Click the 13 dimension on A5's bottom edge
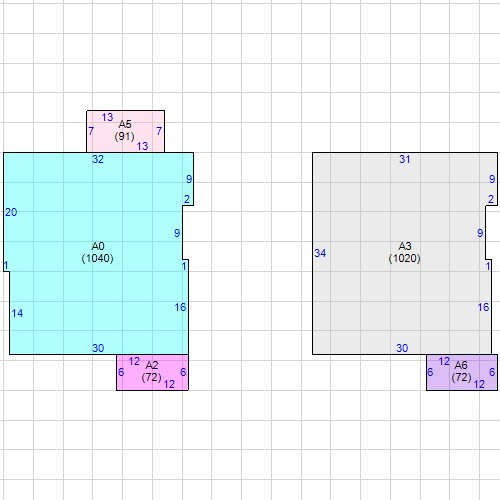The image size is (500, 500). [142, 146]
